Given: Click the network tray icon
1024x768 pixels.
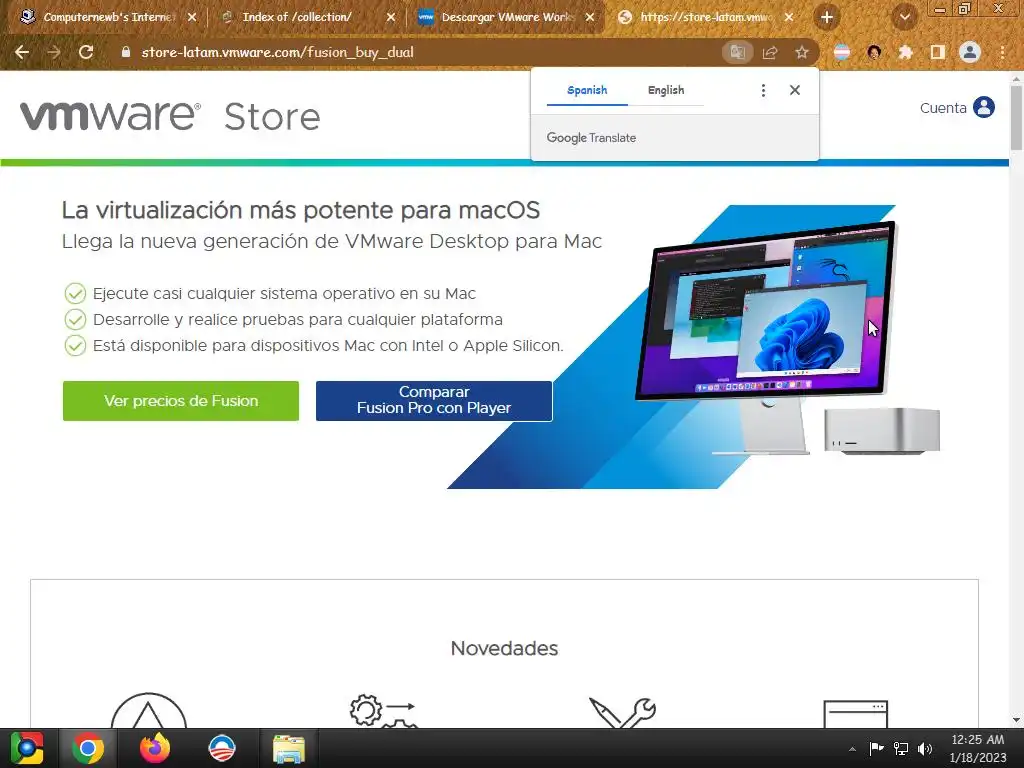Looking at the screenshot, I should (901, 749).
